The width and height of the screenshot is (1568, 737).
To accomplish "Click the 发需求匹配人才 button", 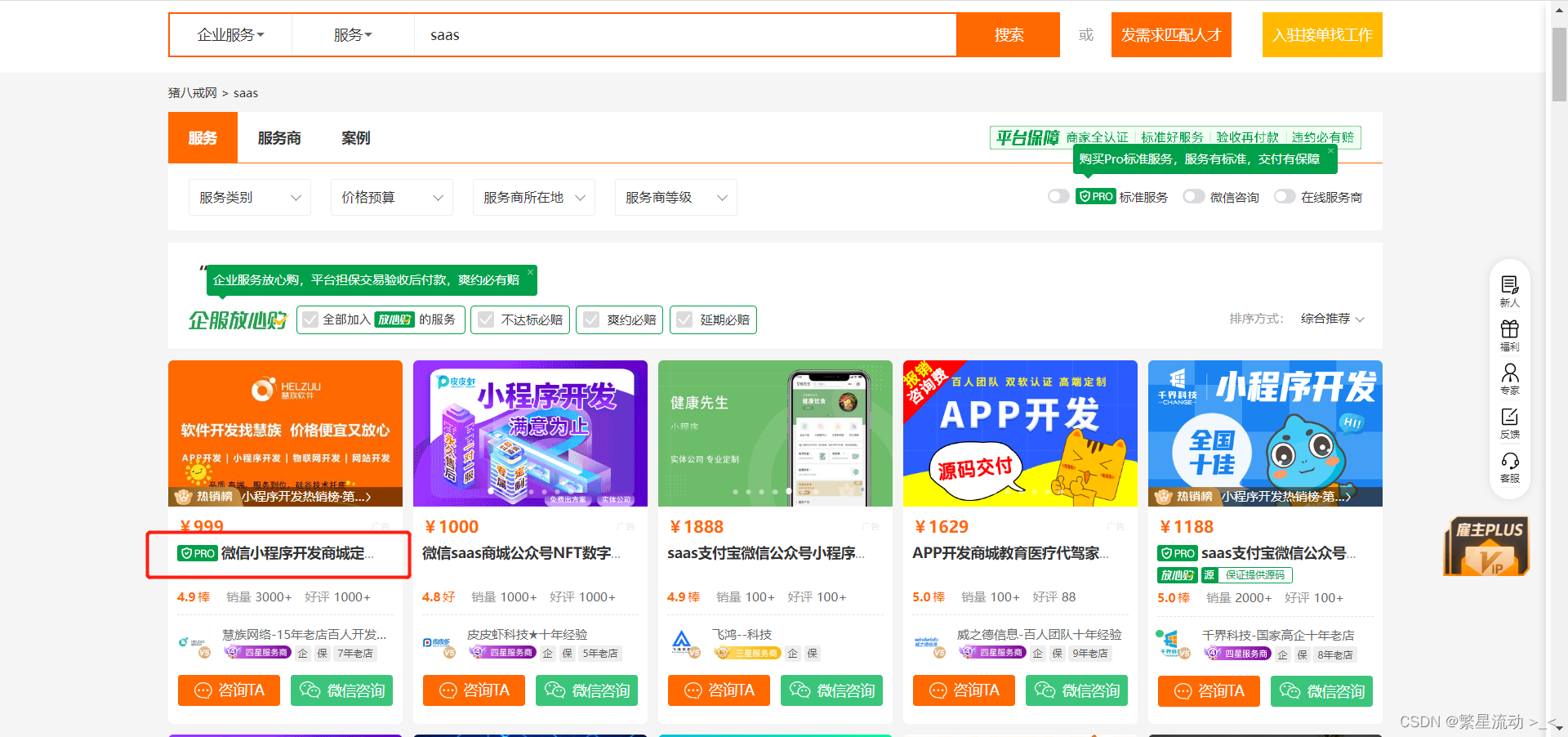I will pyautogui.click(x=1171, y=35).
